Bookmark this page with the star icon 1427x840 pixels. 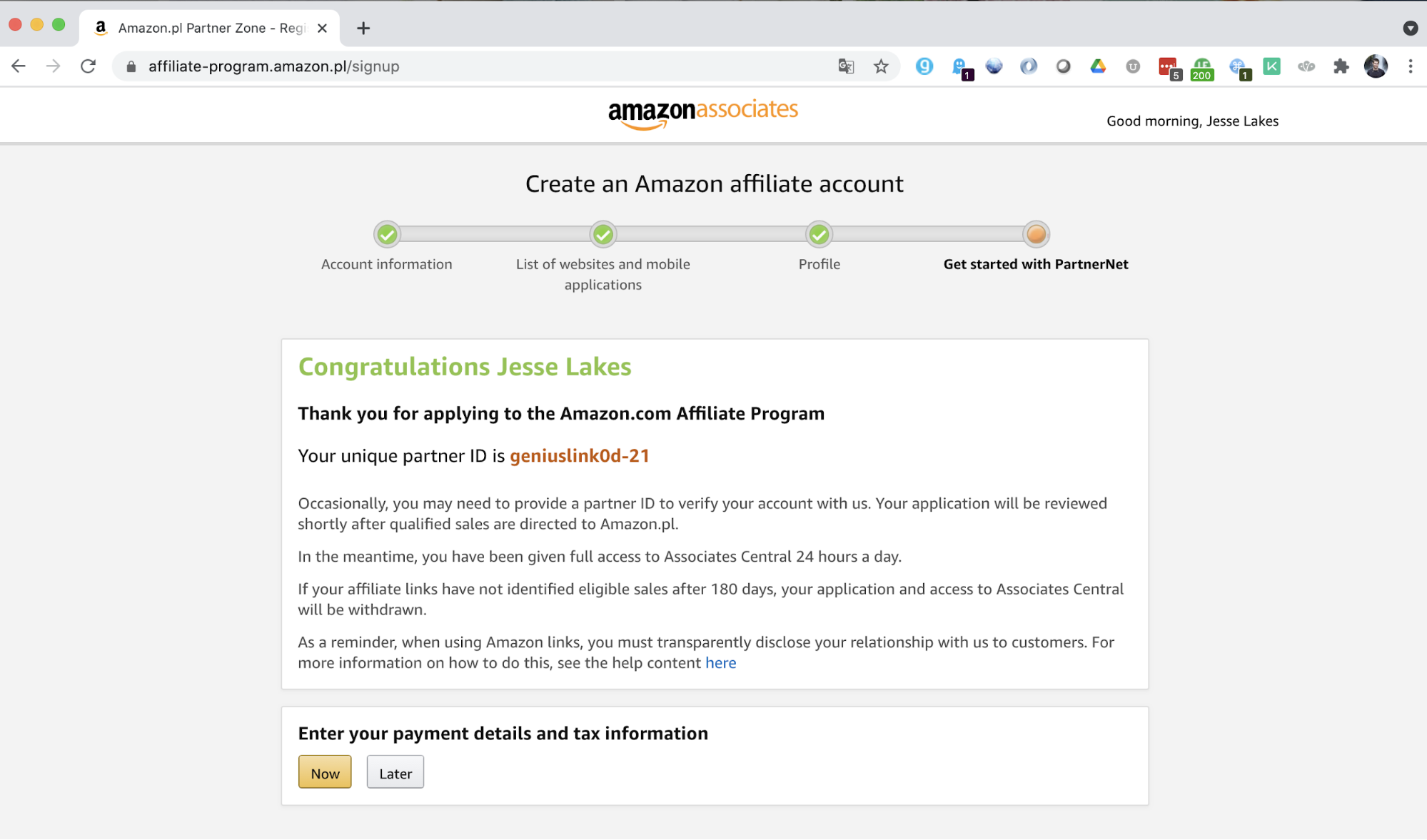pyautogui.click(x=881, y=66)
